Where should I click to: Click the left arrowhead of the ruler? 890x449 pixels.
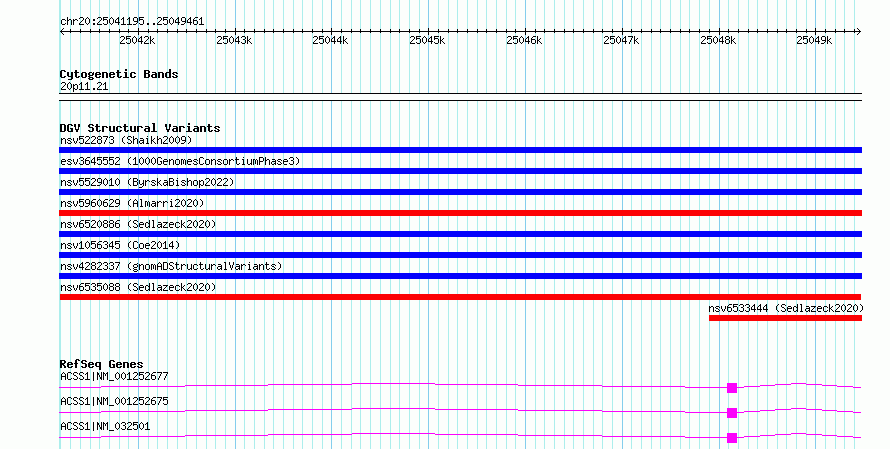pyautogui.click(x=62, y=32)
